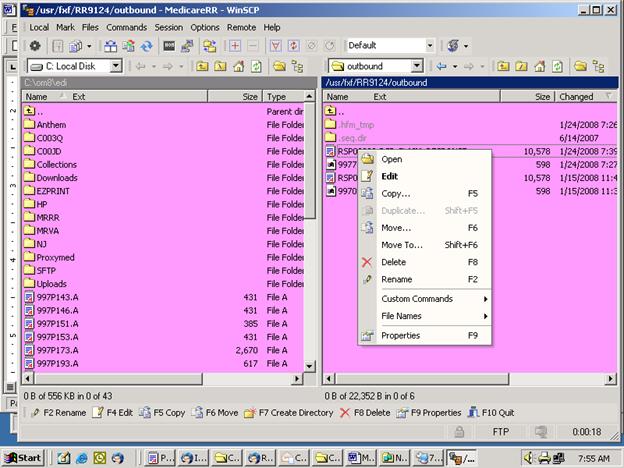Click the local panel parent directory icon
The width and height of the screenshot is (624, 468).
click(203, 66)
